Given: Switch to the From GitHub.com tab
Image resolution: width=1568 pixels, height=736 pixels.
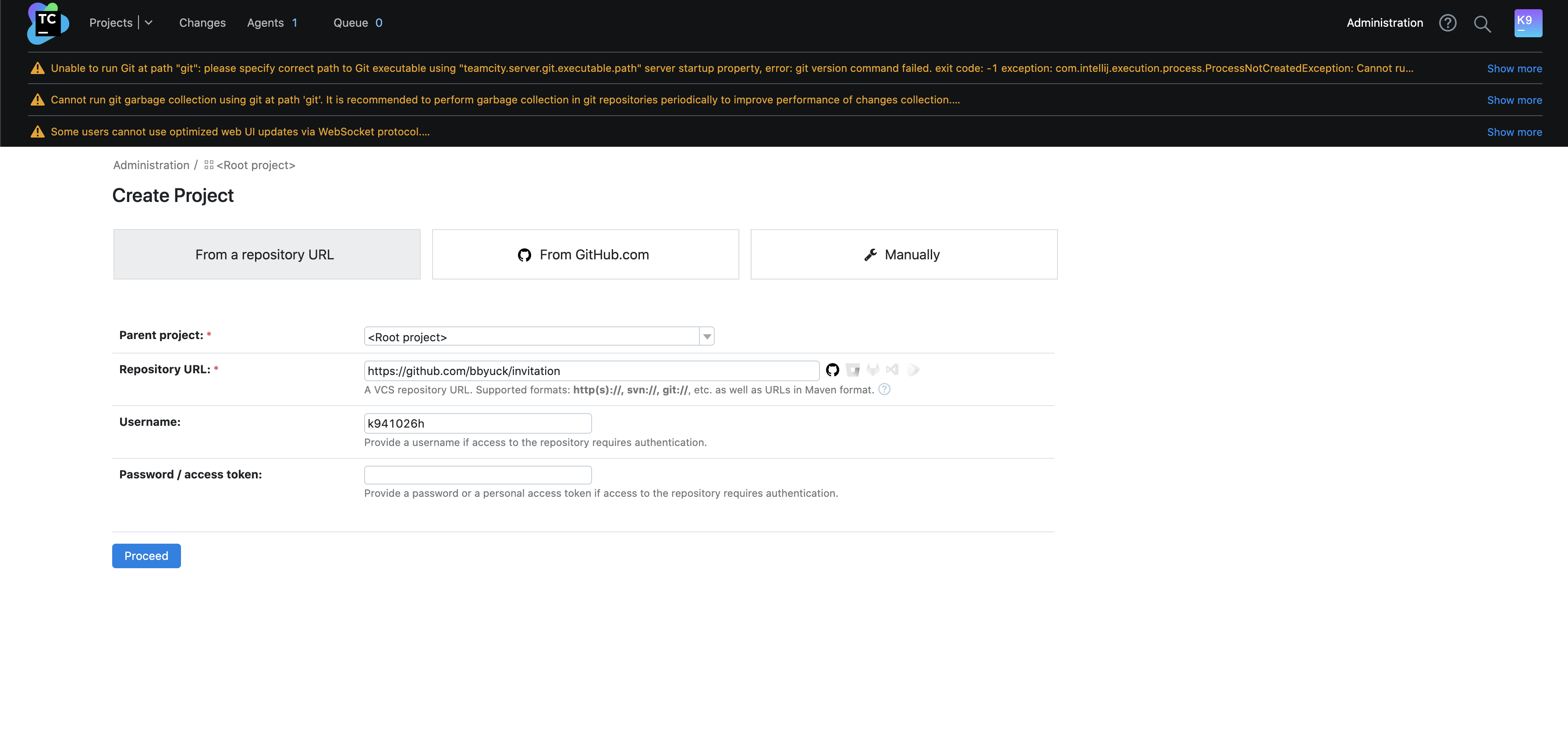Looking at the screenshot, I should click(x=585, y=254).
